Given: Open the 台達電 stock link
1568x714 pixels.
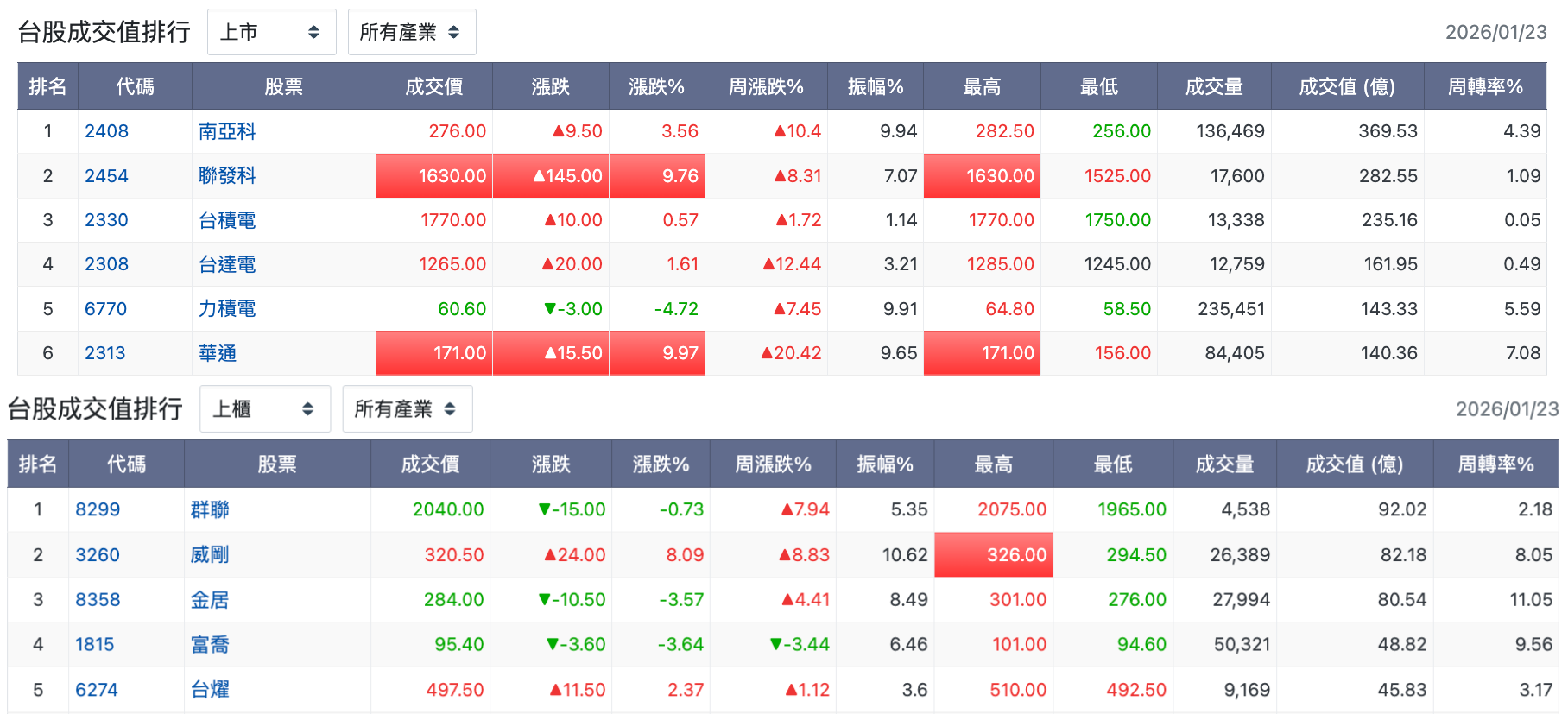Looking at the screenshot, I should point(227,264).
